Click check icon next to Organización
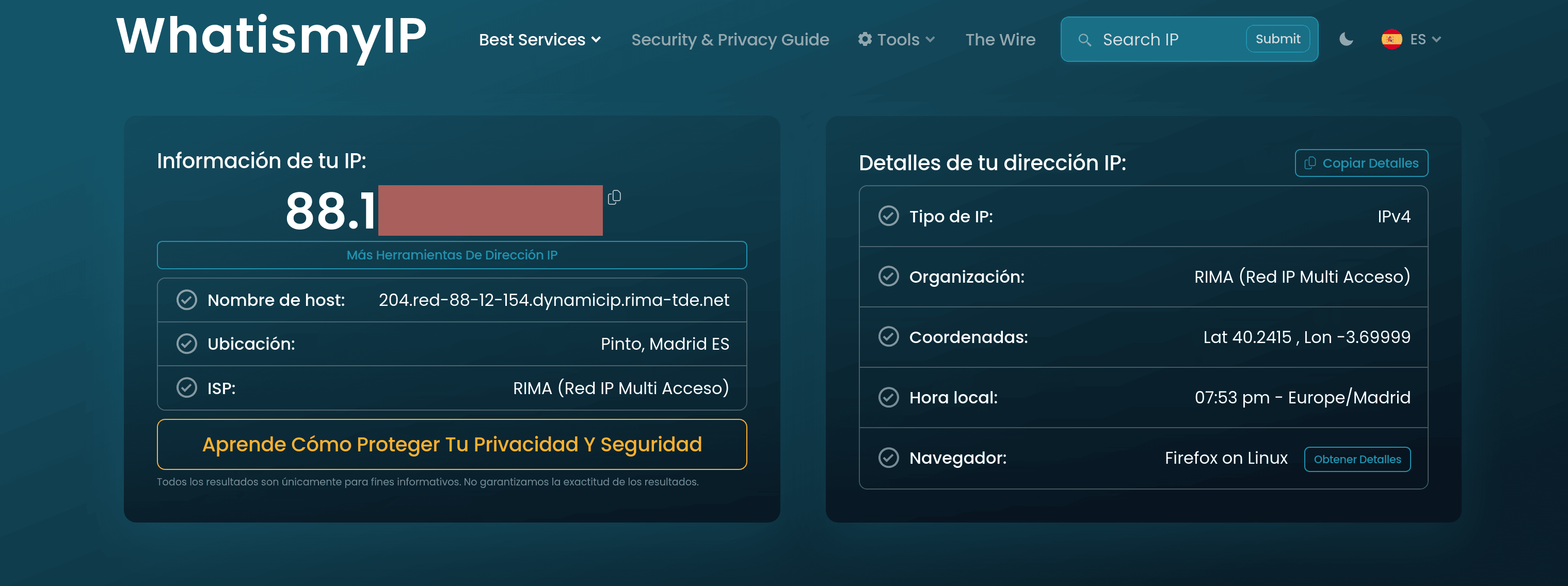 (888, 276)
